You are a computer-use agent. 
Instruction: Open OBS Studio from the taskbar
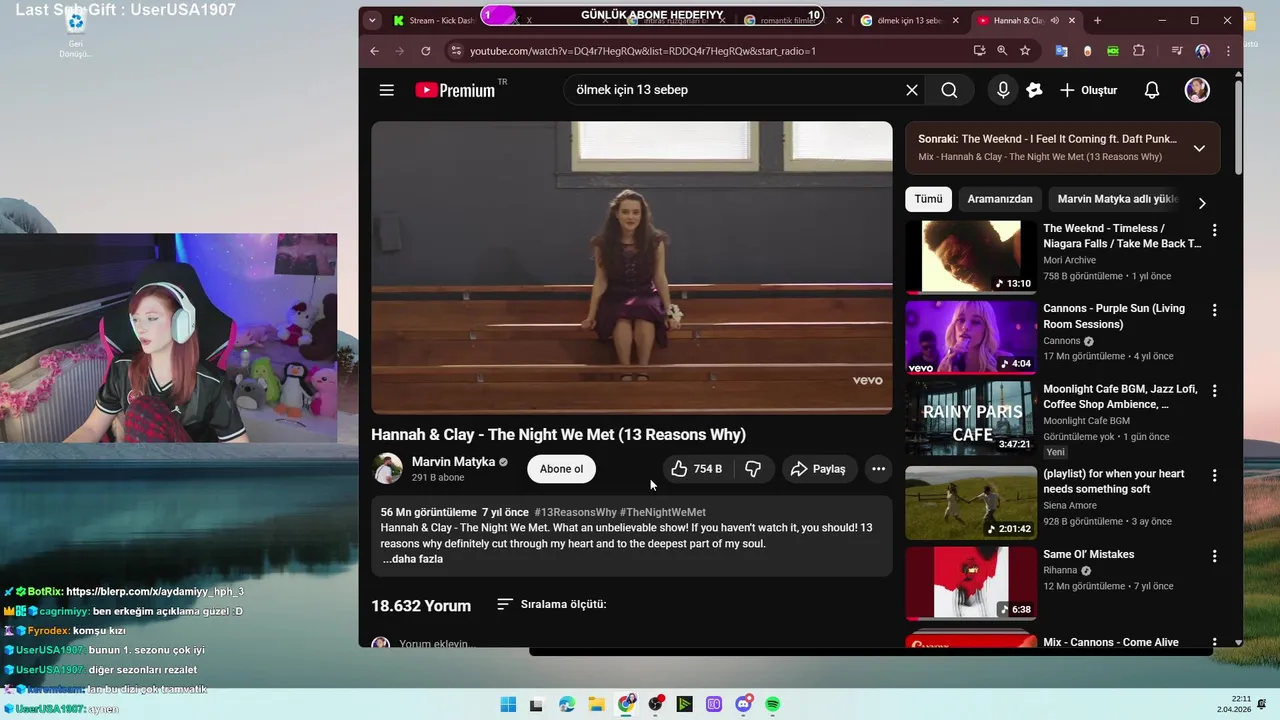point(656,704)
